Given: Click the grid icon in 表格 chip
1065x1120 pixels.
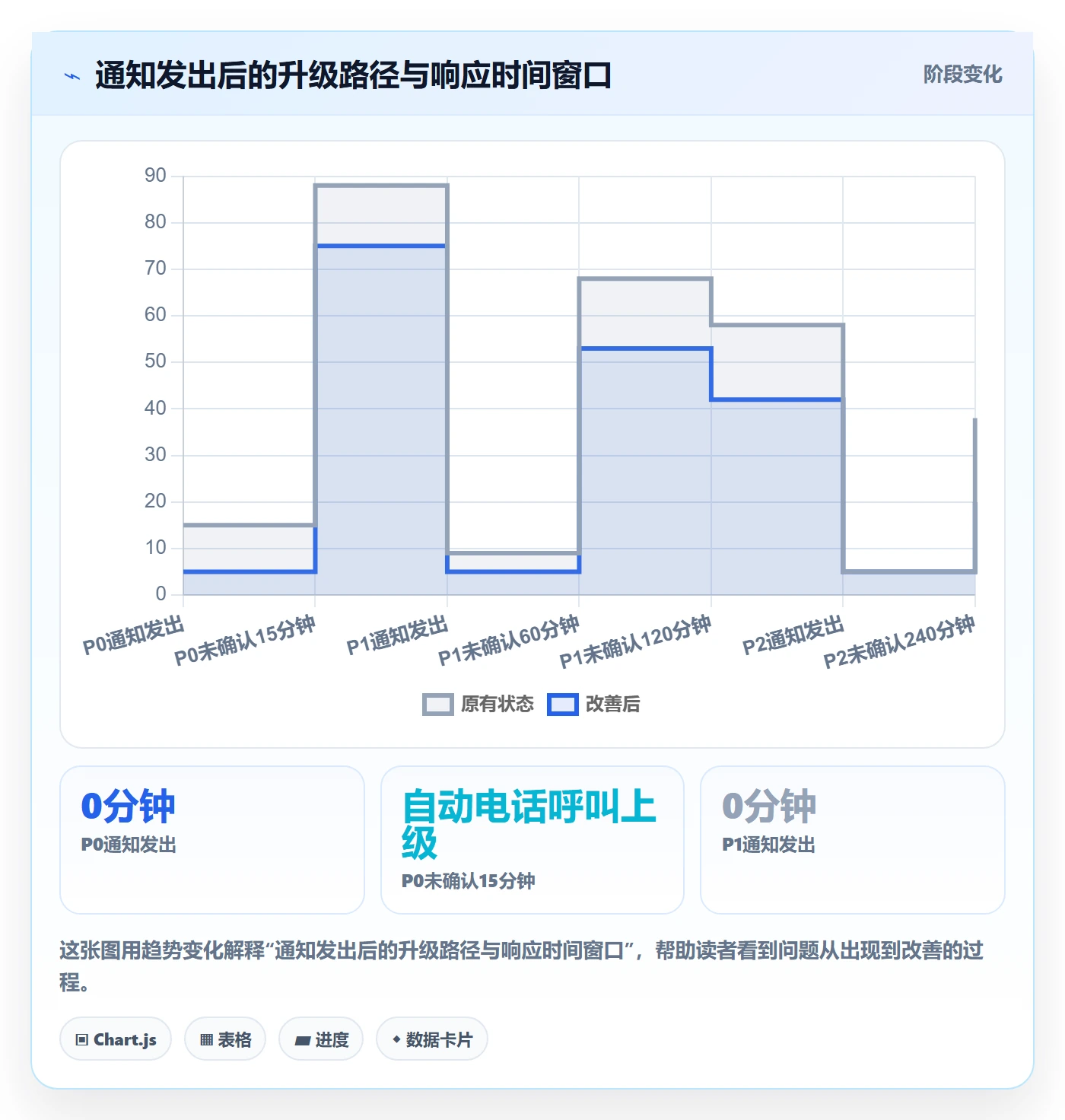Looking at the screenshot, I should [207, 1039].
